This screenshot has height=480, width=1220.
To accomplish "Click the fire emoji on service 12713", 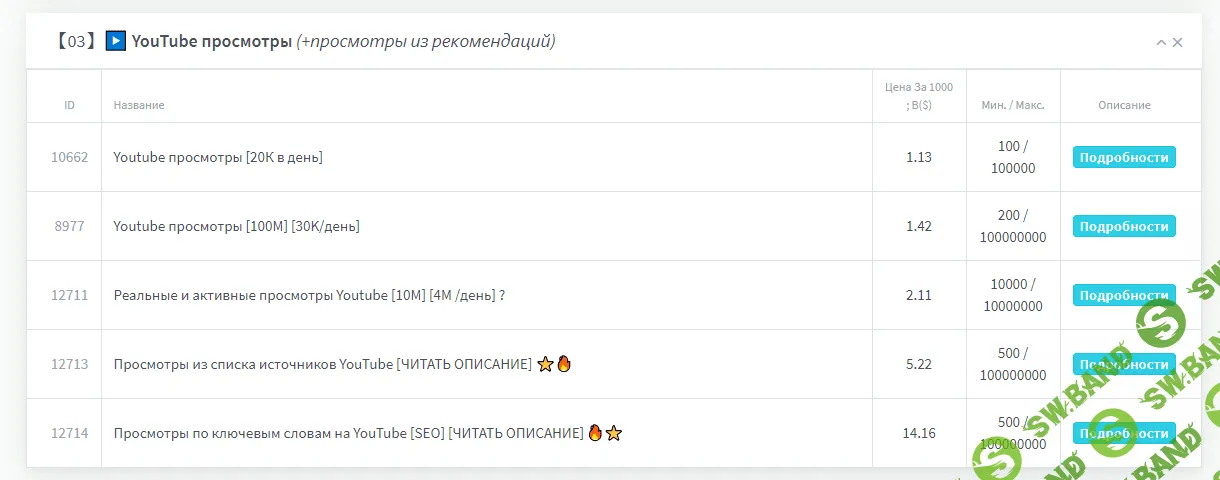I will [x=564, y=364].
